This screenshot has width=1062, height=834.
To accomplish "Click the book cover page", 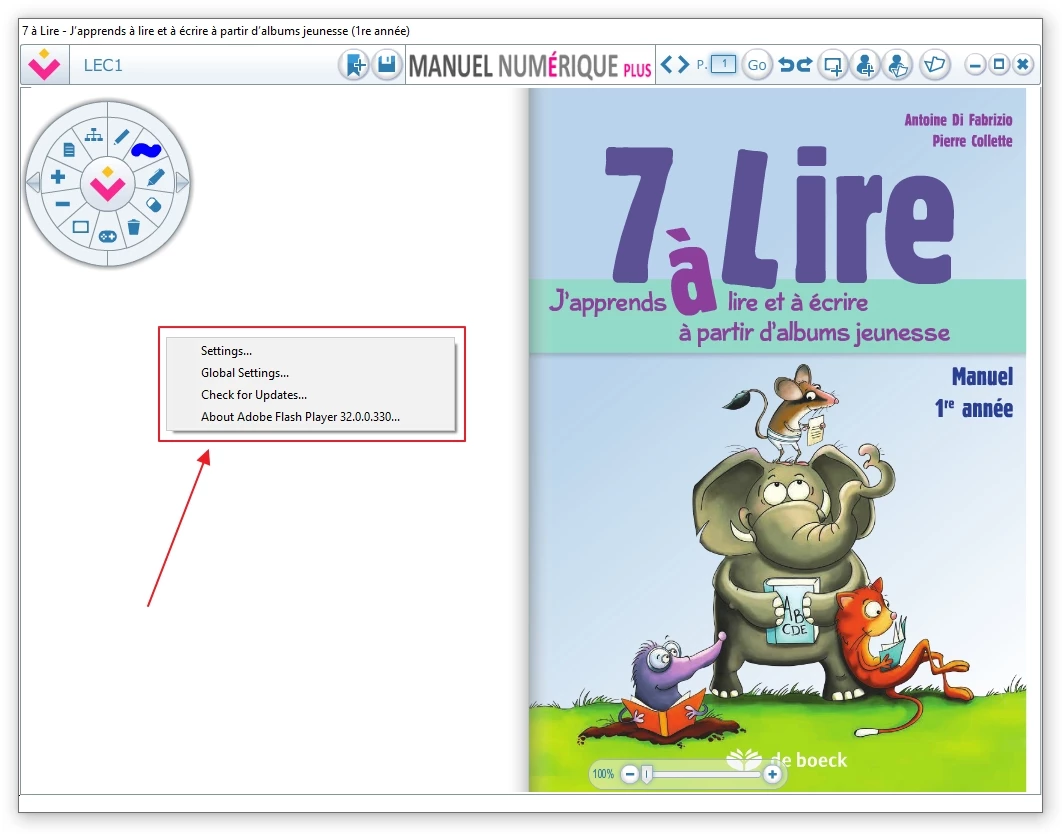I will coord(778,440).
